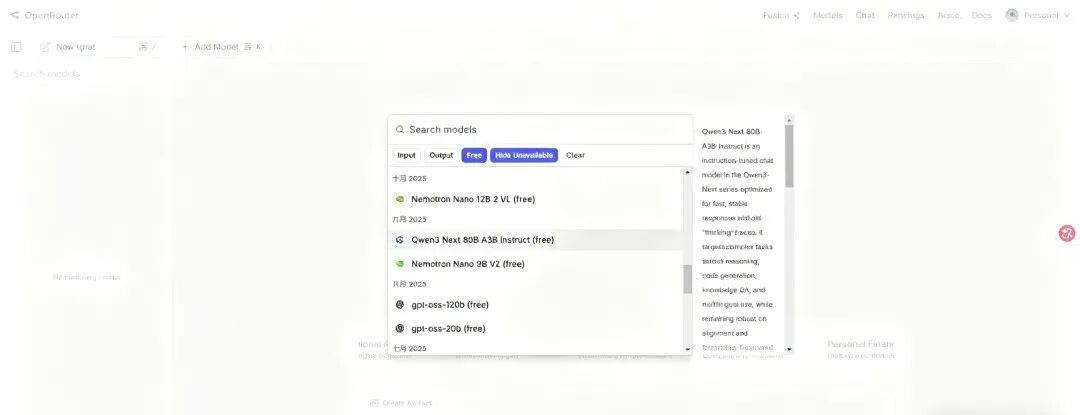1080x415 pixels.
Task: Click the description panel scroll-up arrow
Action: 789,120
